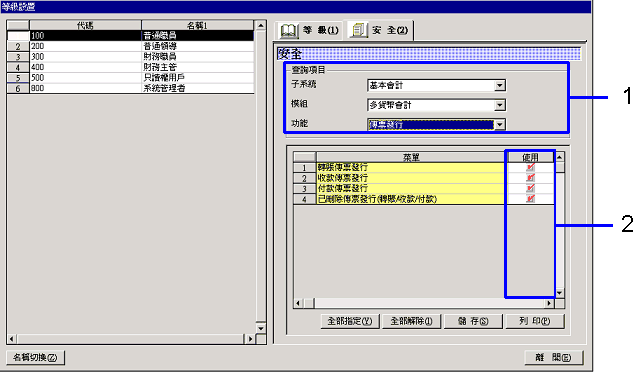Open the 子系統 dropdown arrow
This screenshot has height=373, width=634.
(x=500, y=85)
